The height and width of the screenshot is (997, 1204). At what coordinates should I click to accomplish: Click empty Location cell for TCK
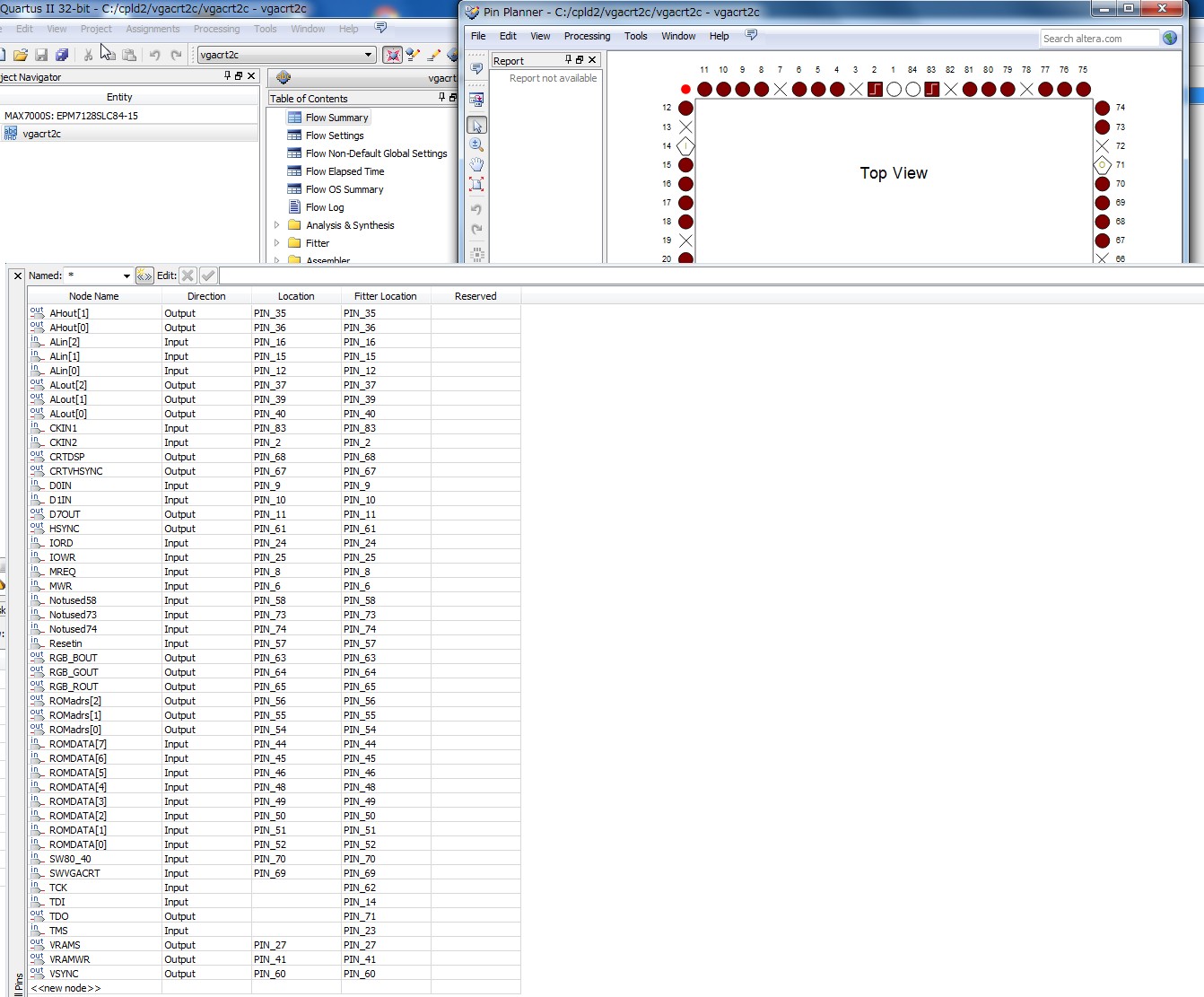pos(296,888)
